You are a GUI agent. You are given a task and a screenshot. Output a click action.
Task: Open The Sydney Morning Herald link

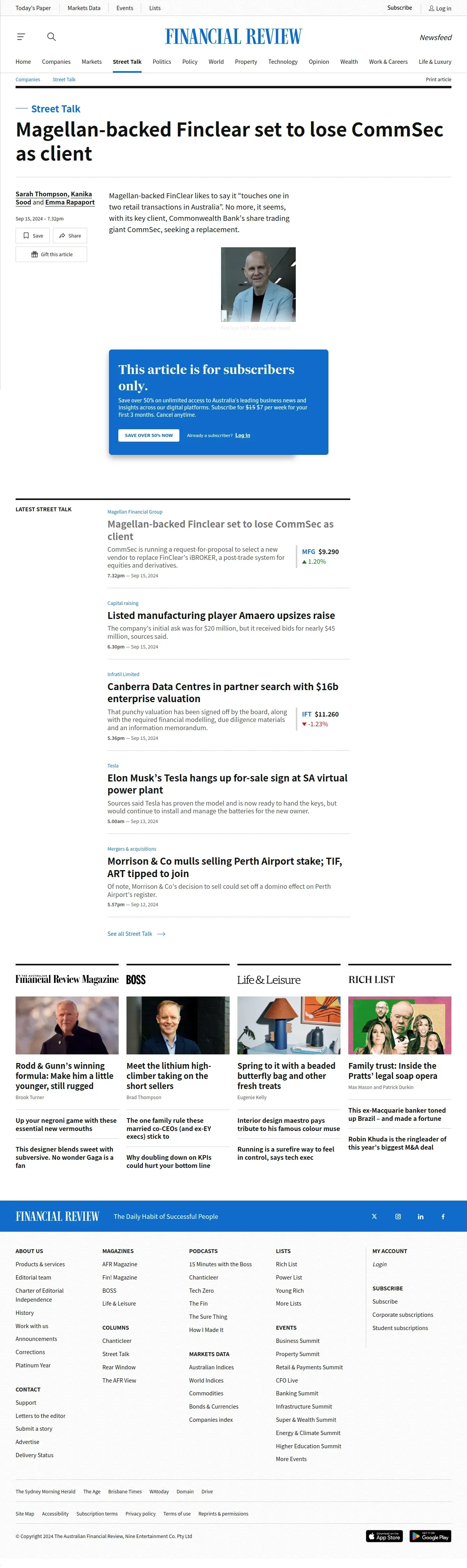click(46, 1491)
